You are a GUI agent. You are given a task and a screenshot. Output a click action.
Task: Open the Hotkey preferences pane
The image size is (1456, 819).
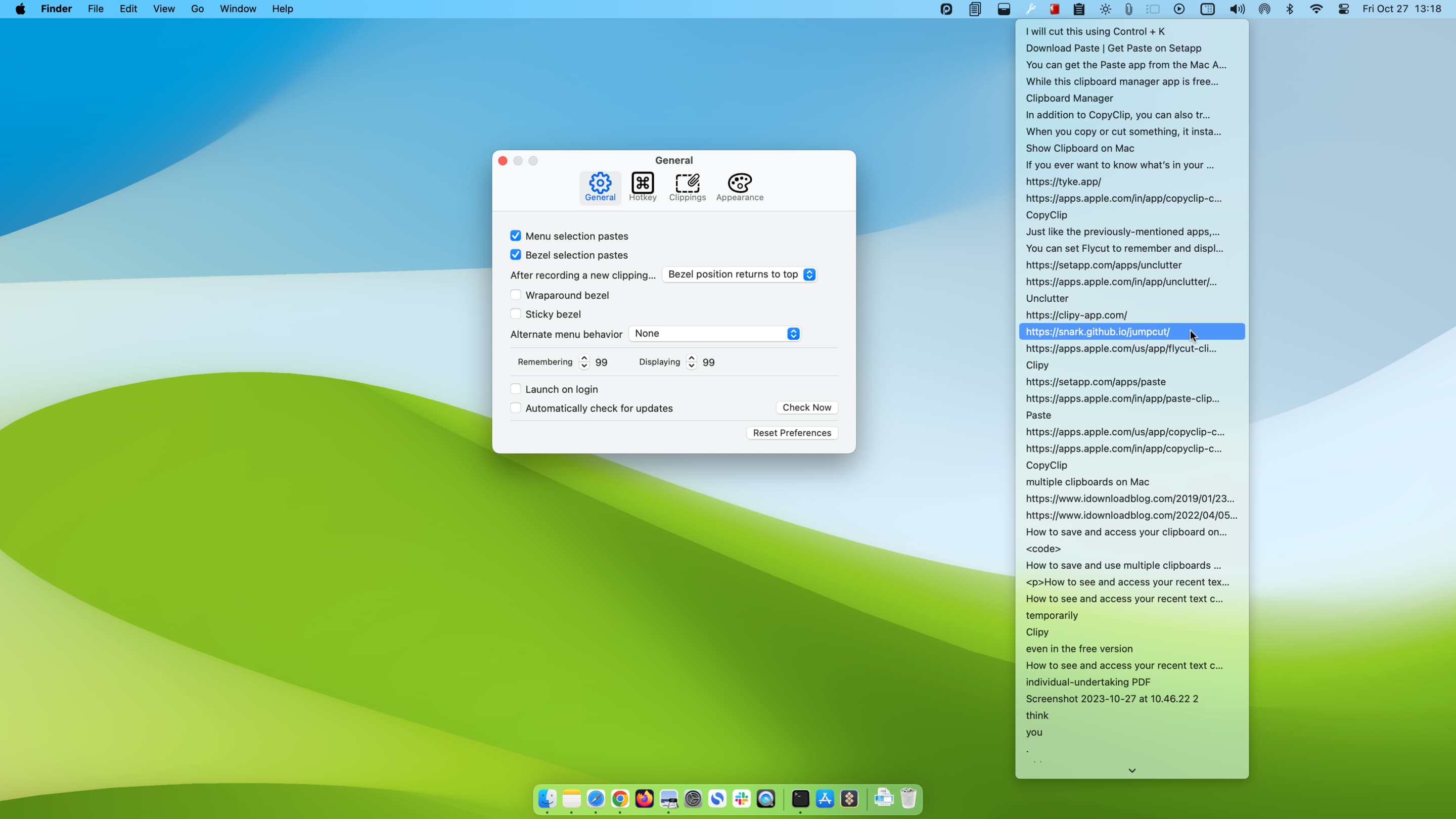[x=643, y=187]
